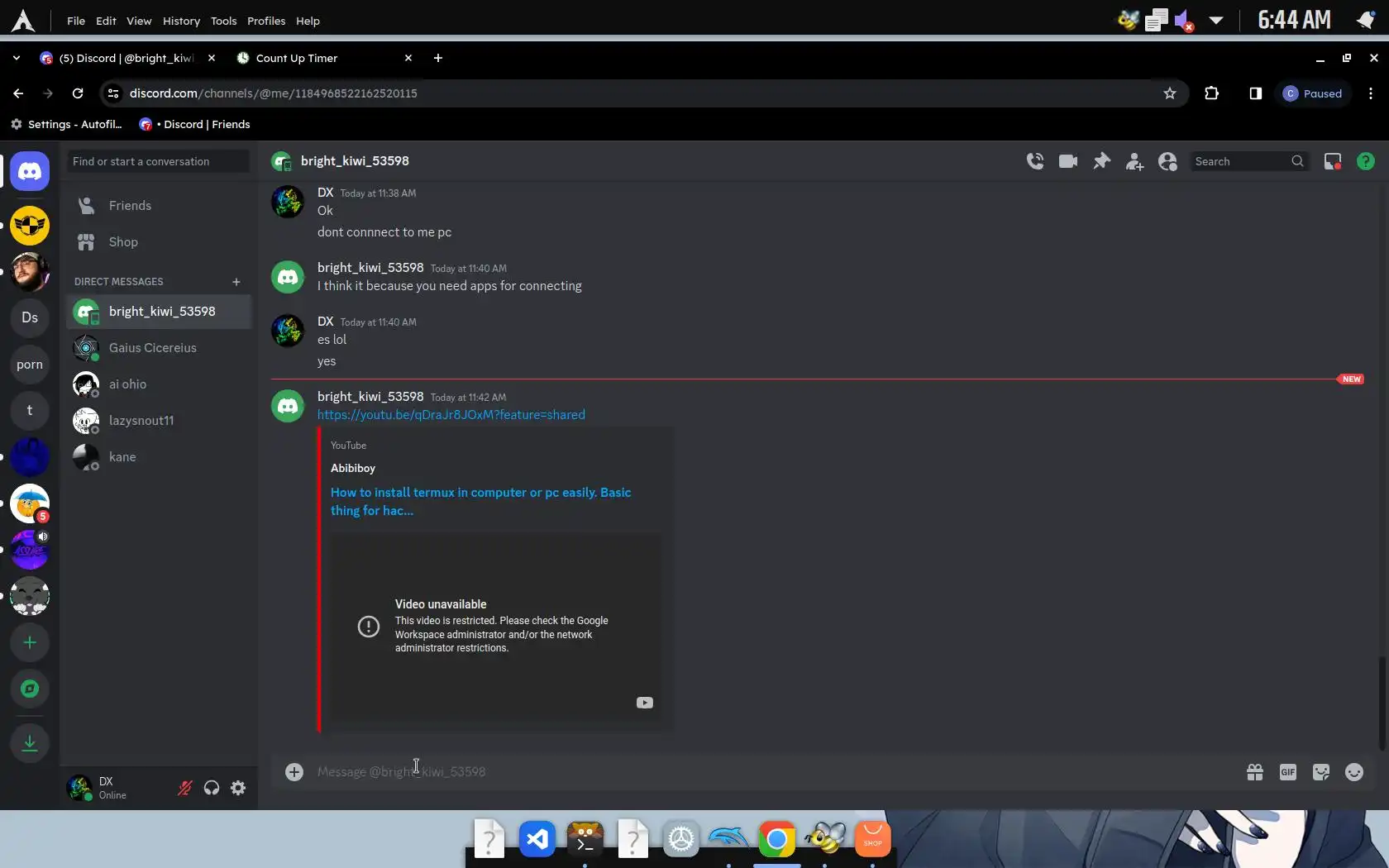Click Find or start a conversation box
Image resolution: width=1389 pixels, height=868 pixels.
tap(158, 161)
